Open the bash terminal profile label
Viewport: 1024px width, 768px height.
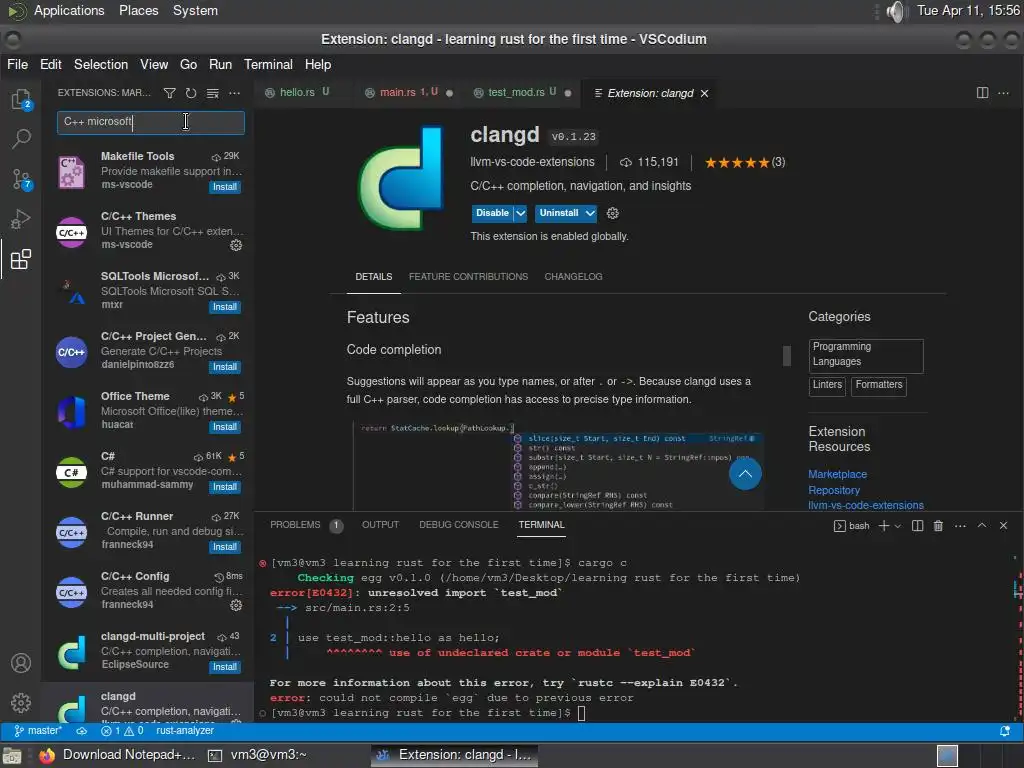[x=852, y=526]
